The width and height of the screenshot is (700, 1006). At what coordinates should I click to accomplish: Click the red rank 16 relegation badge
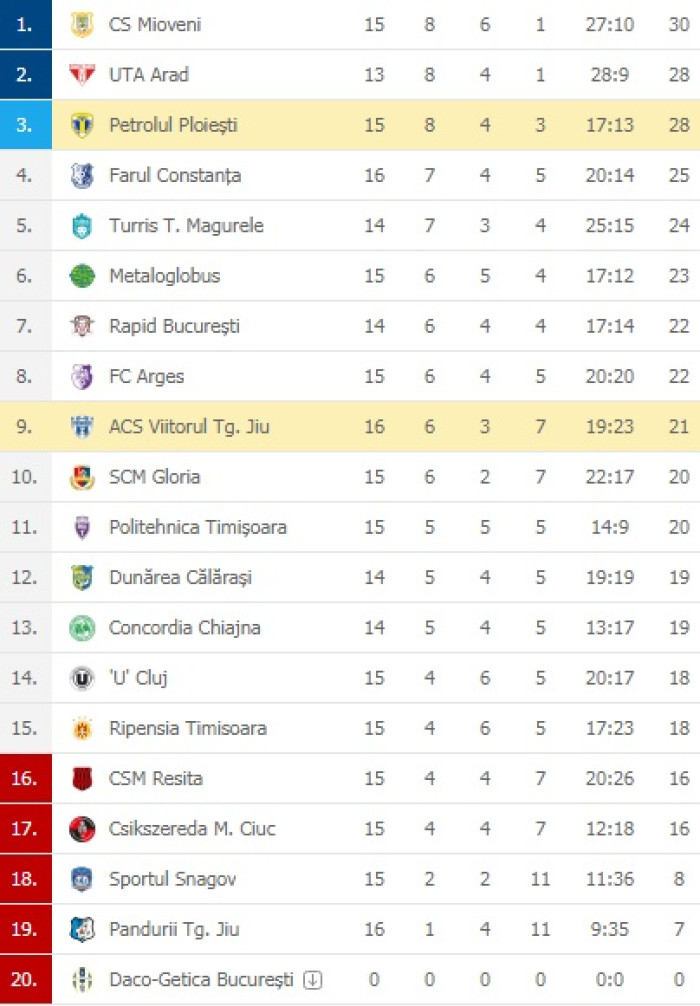pyautogui.click(x=26, y=778)
